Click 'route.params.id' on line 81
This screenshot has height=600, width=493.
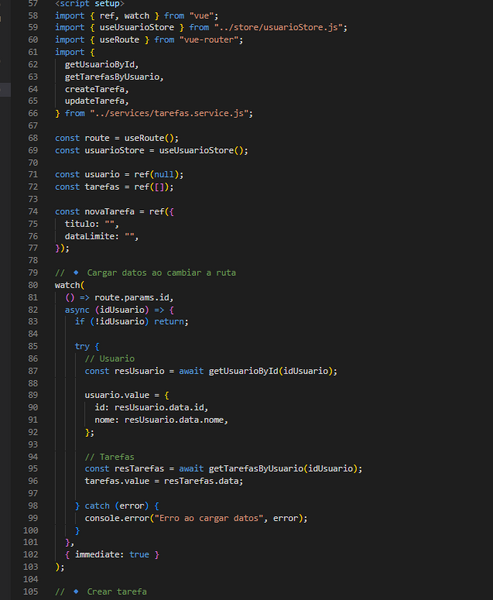132,297
